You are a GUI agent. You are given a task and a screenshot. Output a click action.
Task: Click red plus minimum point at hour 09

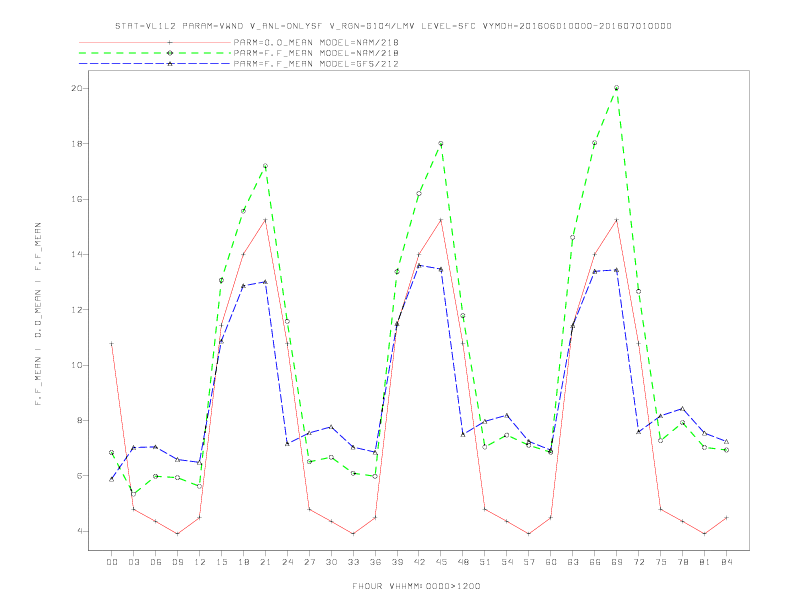coord(177,534)
